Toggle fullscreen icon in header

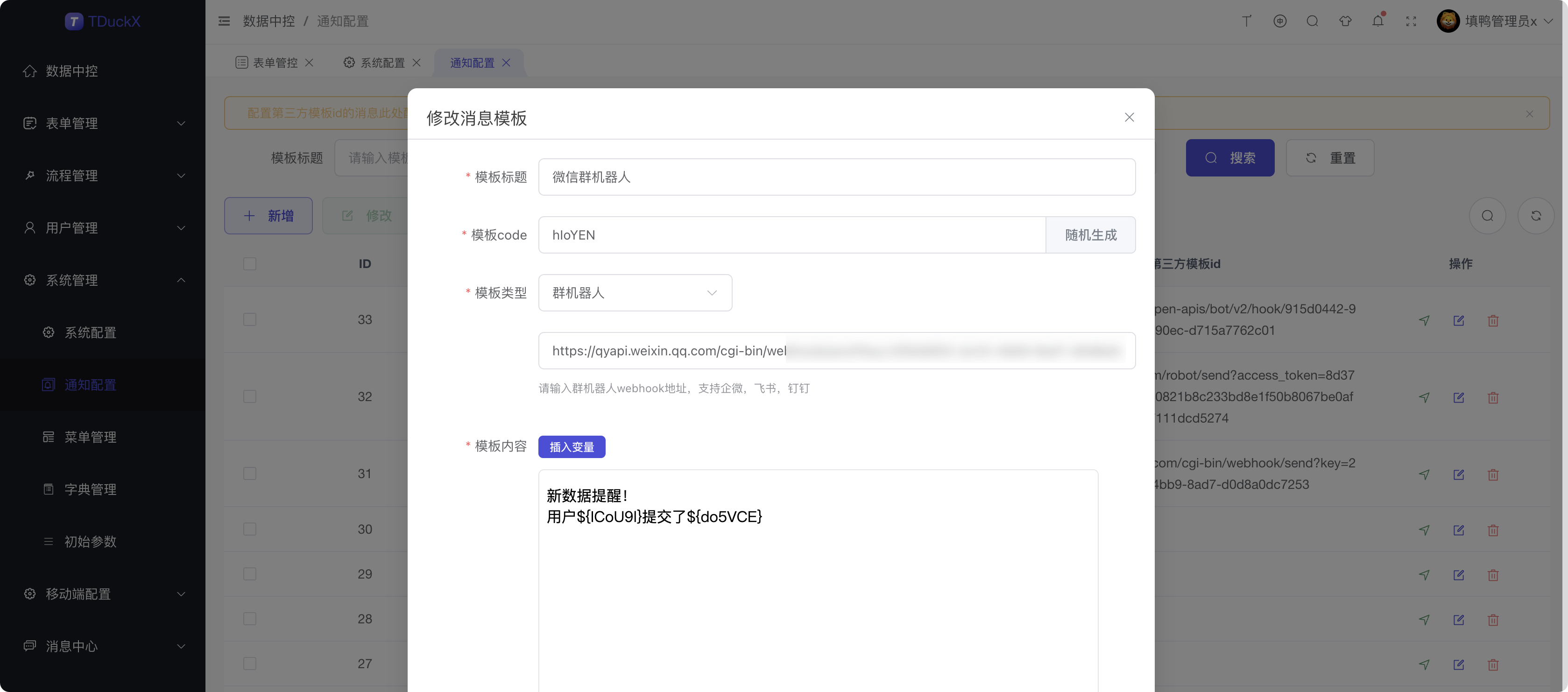coord(1410,21)
